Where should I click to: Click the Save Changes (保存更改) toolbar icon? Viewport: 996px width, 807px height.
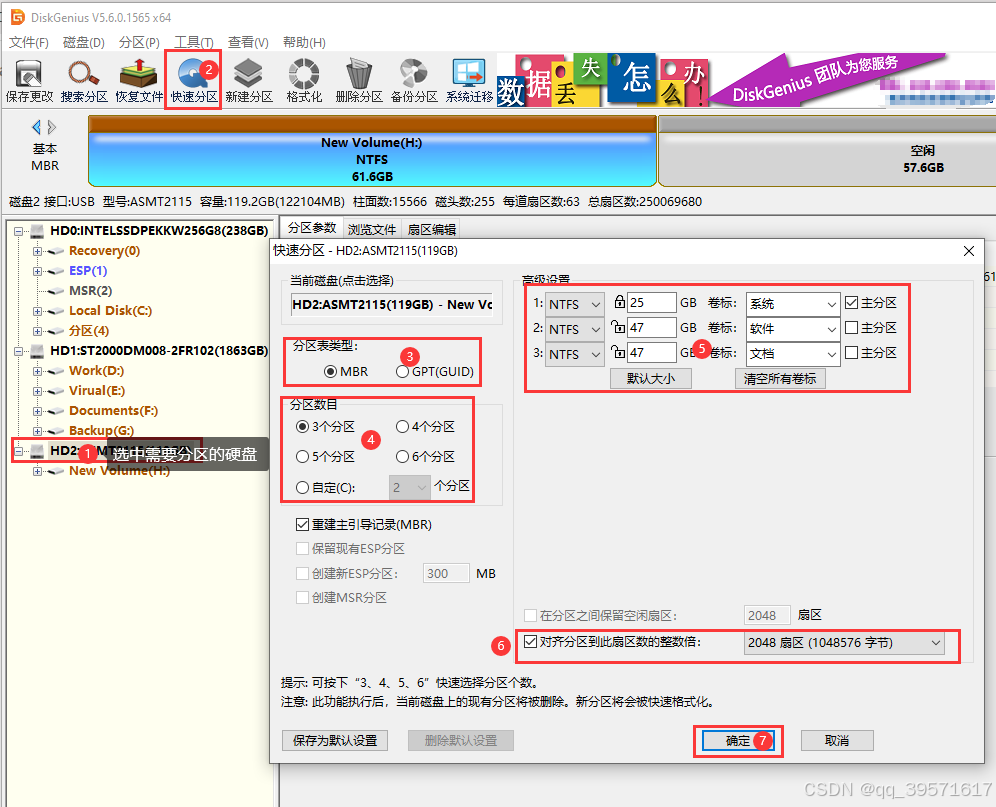click(29, 81)
